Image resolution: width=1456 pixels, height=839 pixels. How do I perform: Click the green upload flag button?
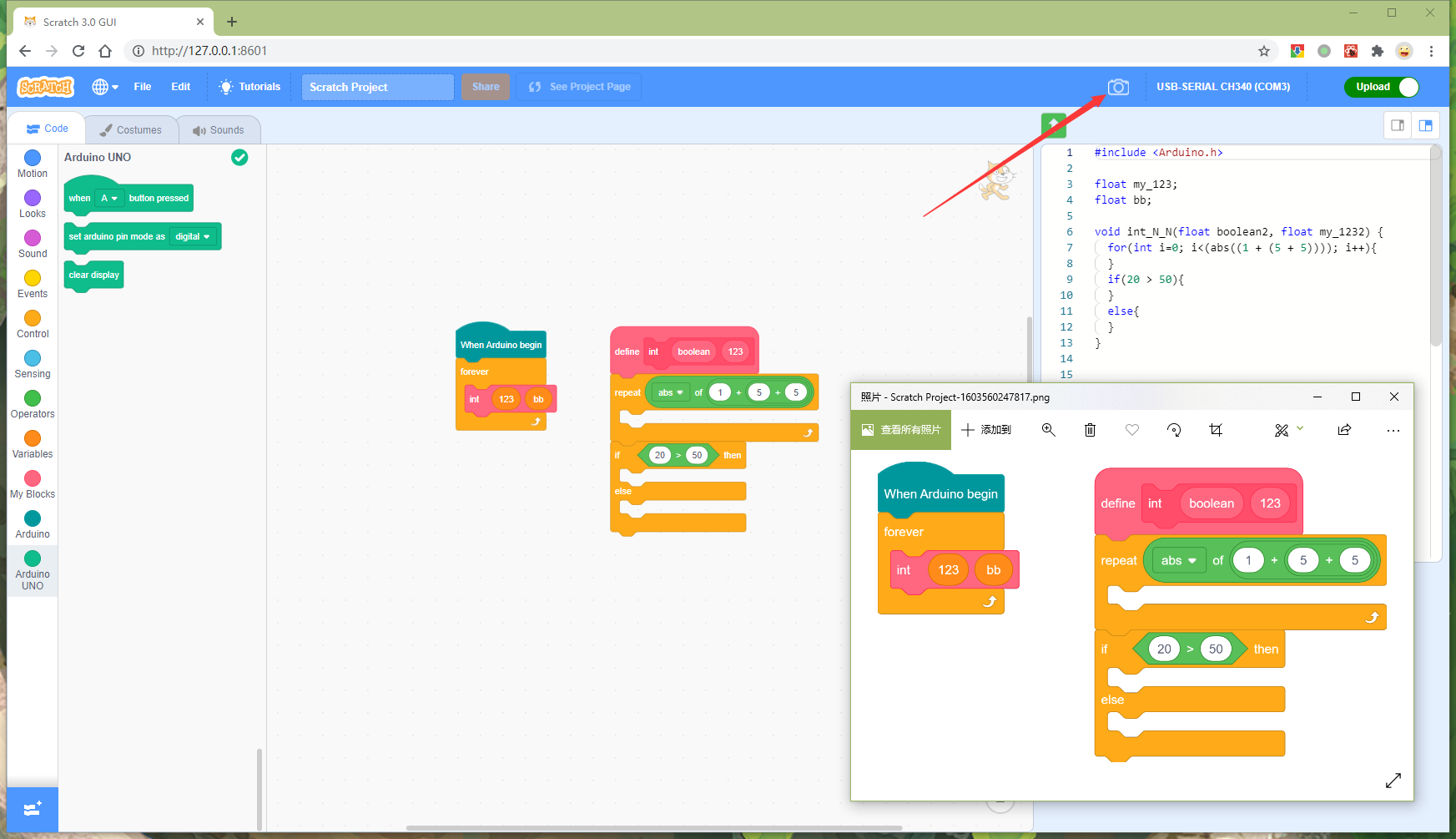click(x=1054, y=125)
